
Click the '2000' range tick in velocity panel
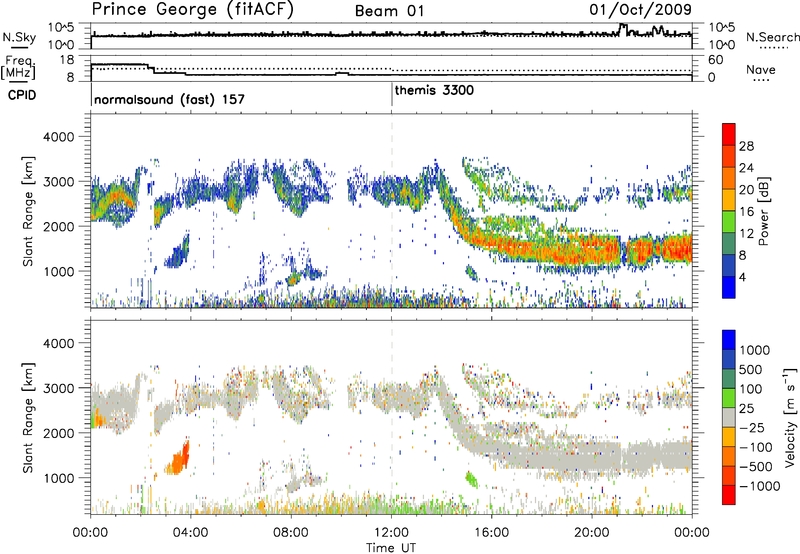coord(58,433)
